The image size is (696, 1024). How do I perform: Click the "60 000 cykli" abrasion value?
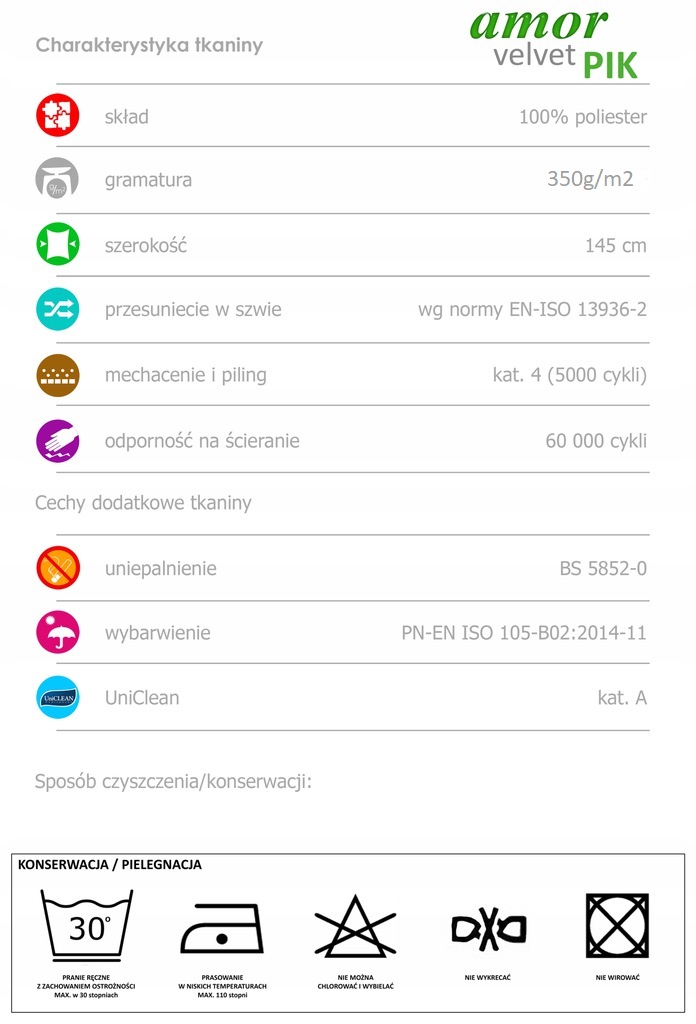coord(596,441)
